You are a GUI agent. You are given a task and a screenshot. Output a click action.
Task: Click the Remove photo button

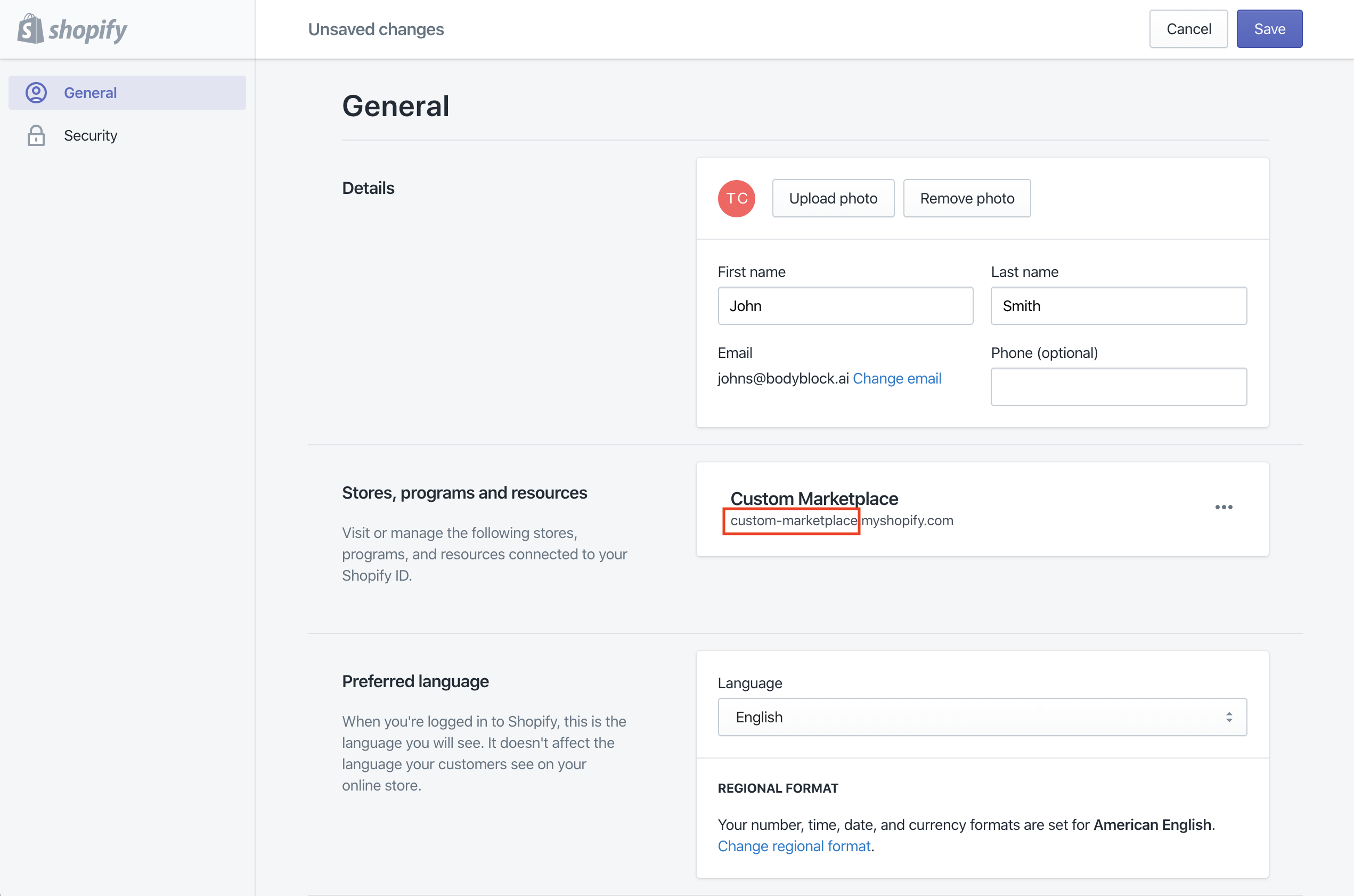pyautogui.click(x=967, y=198)
